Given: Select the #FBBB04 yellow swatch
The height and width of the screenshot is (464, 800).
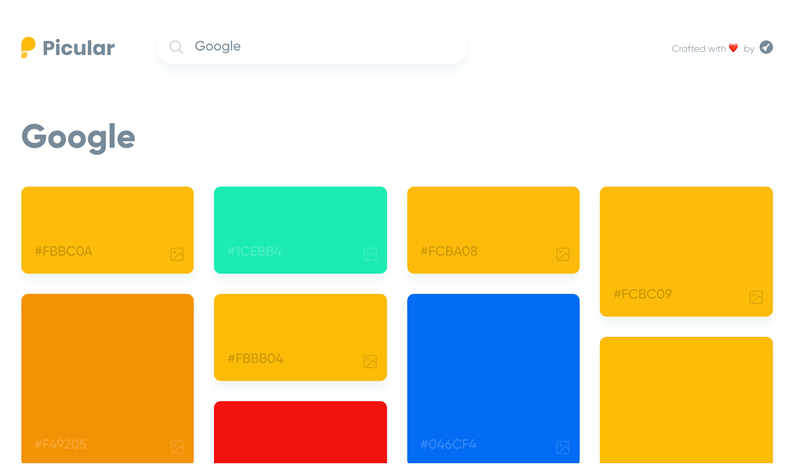Looking at the screenshot, I should 301,337.
